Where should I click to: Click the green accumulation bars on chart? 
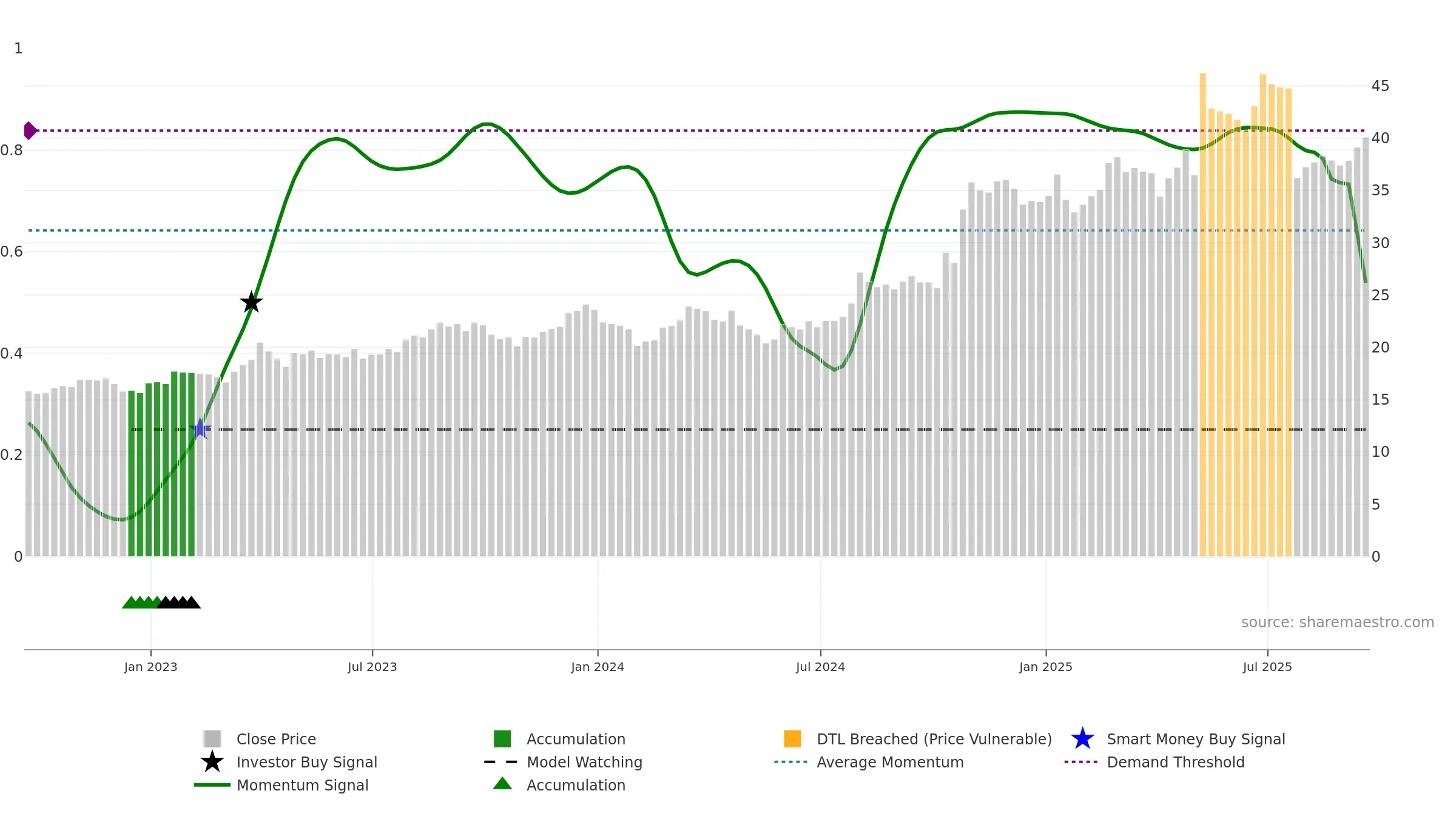pyautogui.click(x=161, y=464)
